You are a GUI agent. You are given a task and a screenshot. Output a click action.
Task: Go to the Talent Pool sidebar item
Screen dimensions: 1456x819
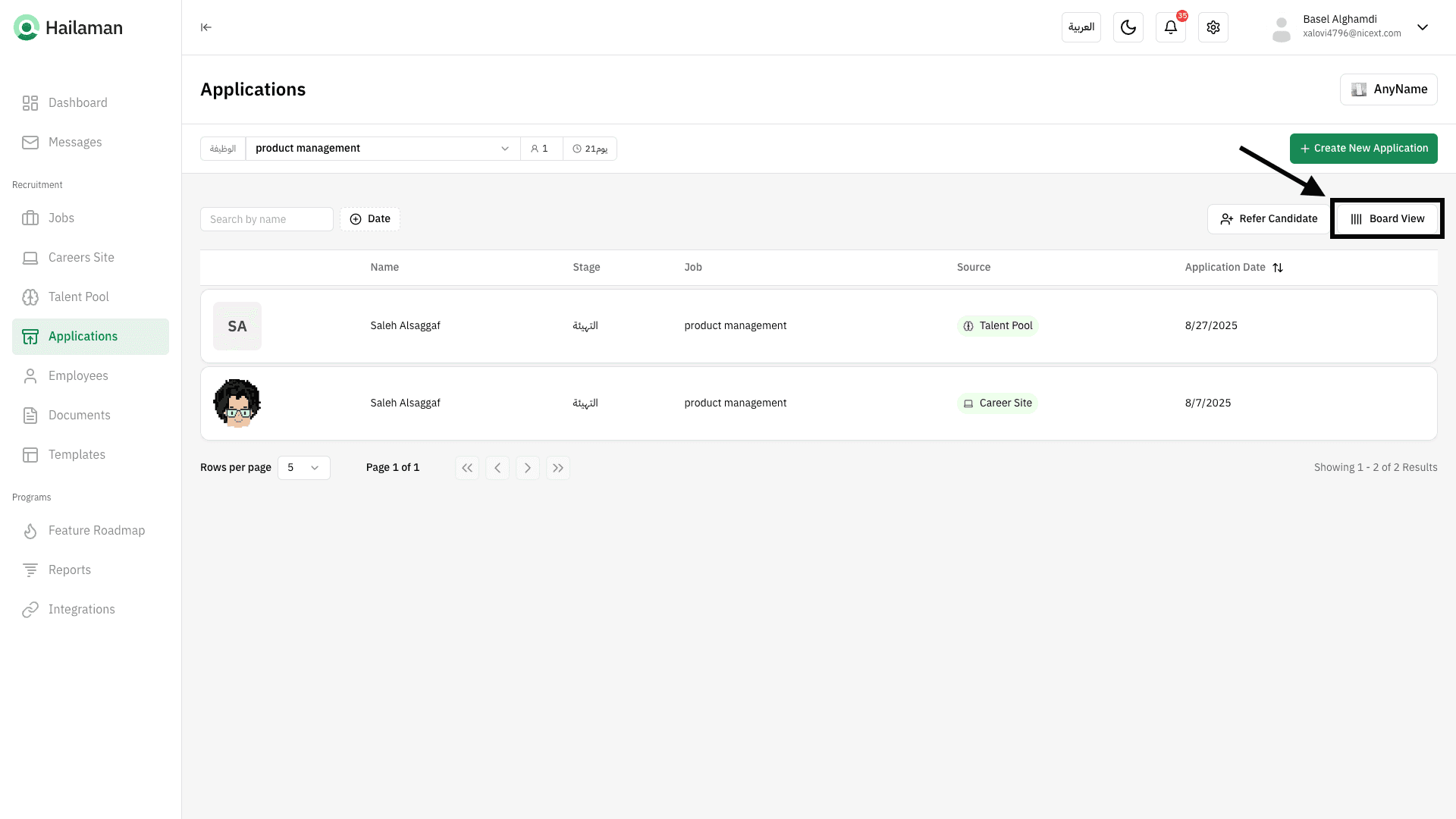(x=78, y=297)
